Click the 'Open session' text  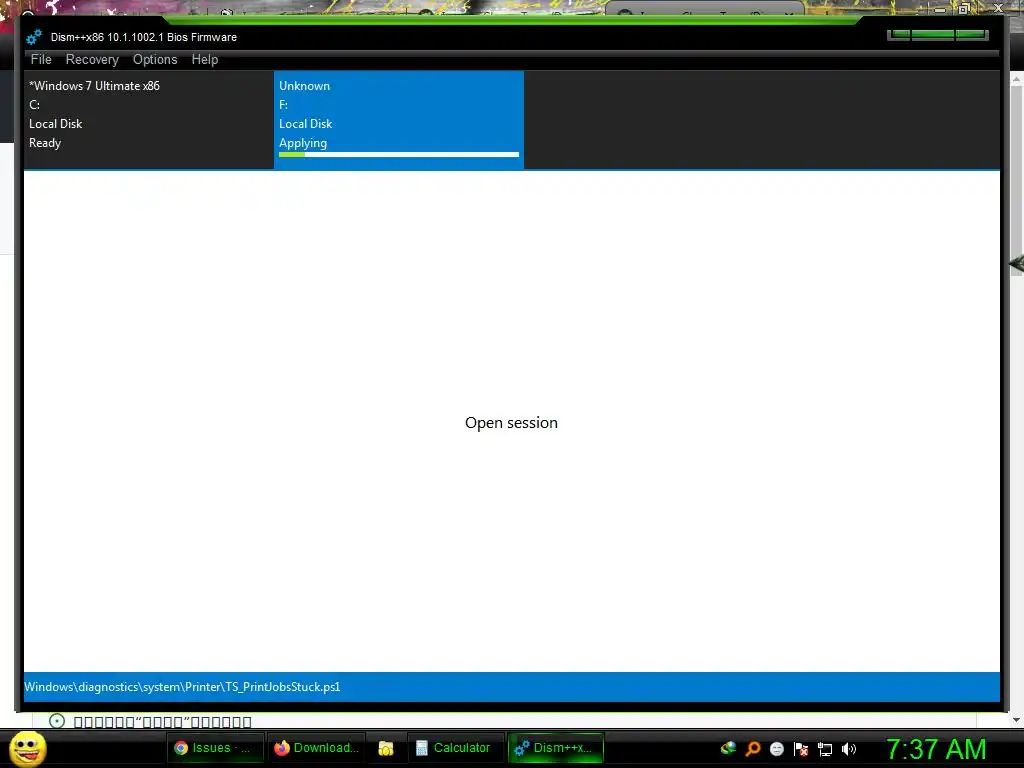[x=511, y=423]
